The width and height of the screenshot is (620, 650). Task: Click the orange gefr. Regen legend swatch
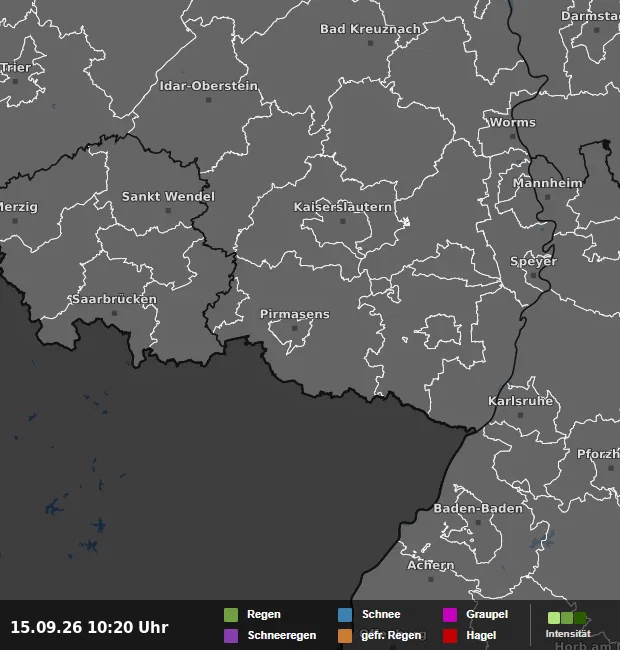tap(345, 635)
